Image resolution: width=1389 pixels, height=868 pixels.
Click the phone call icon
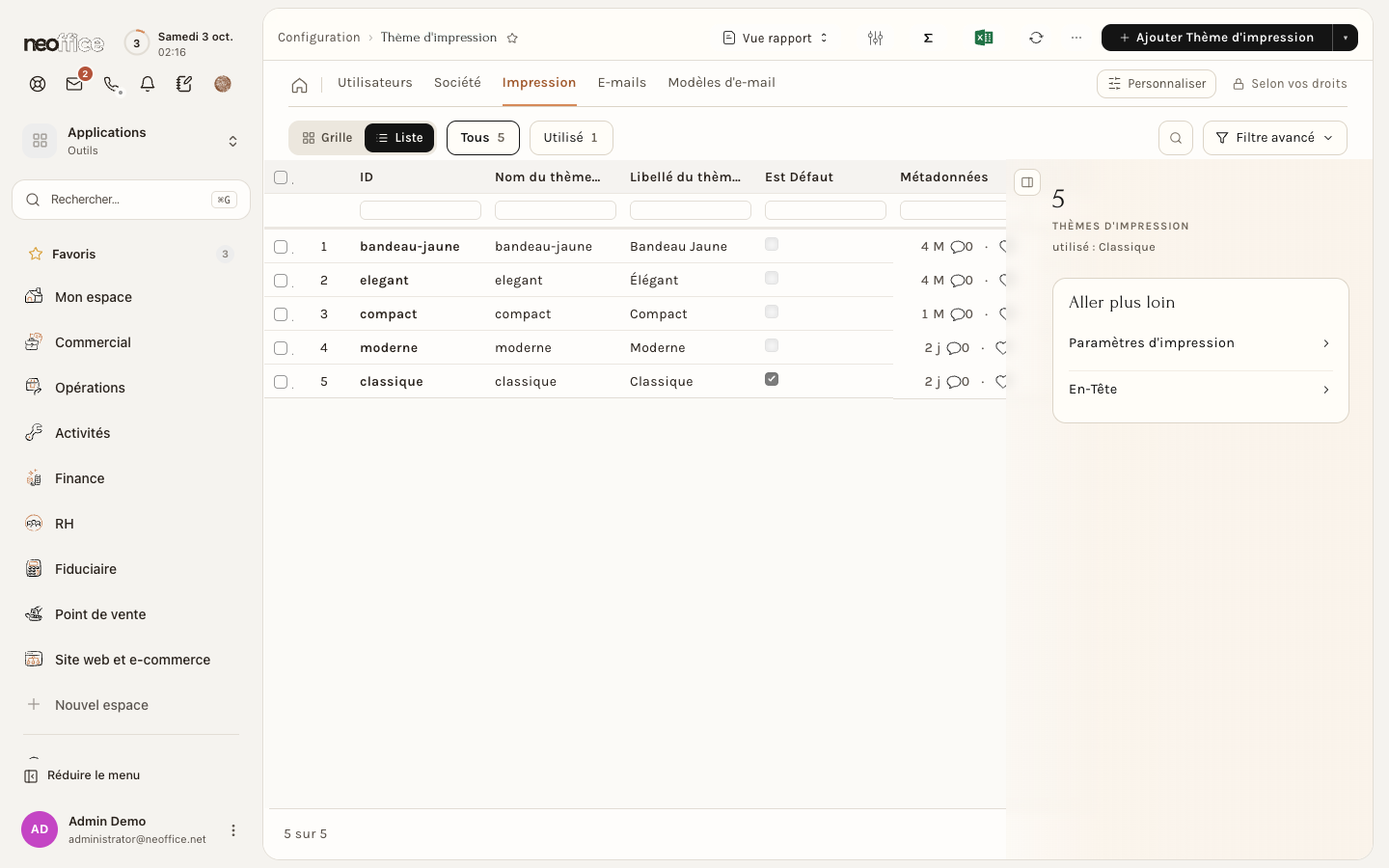pyautogui.click(x=112, y=84)
